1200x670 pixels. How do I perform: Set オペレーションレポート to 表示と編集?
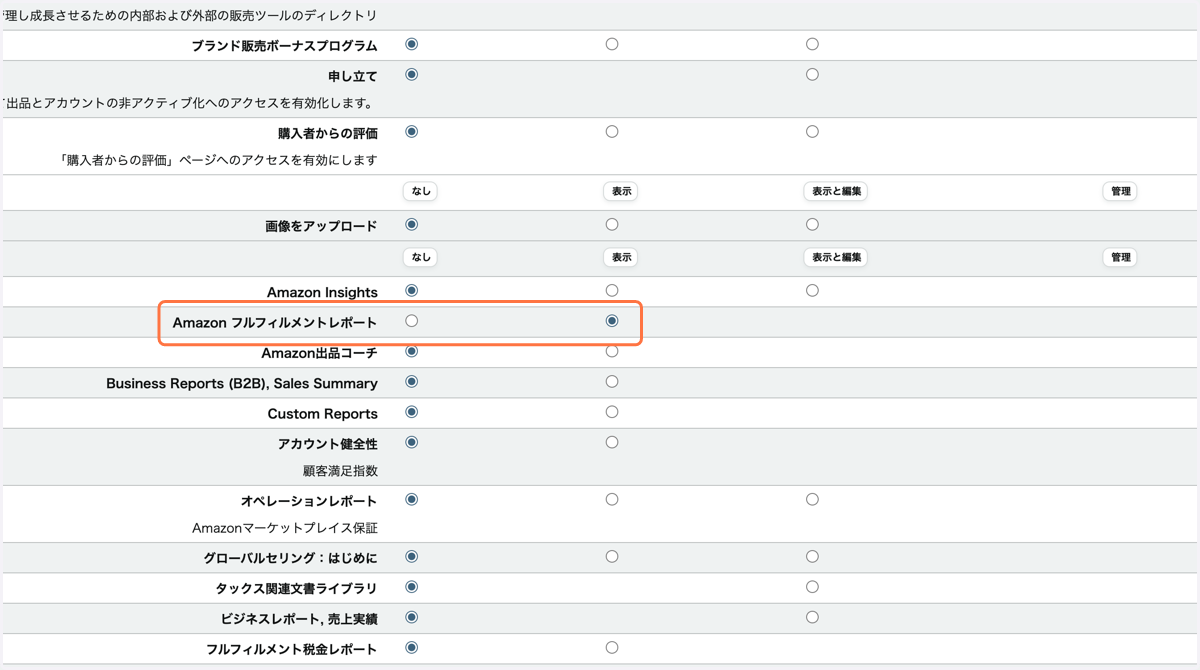tap(812, 499)
